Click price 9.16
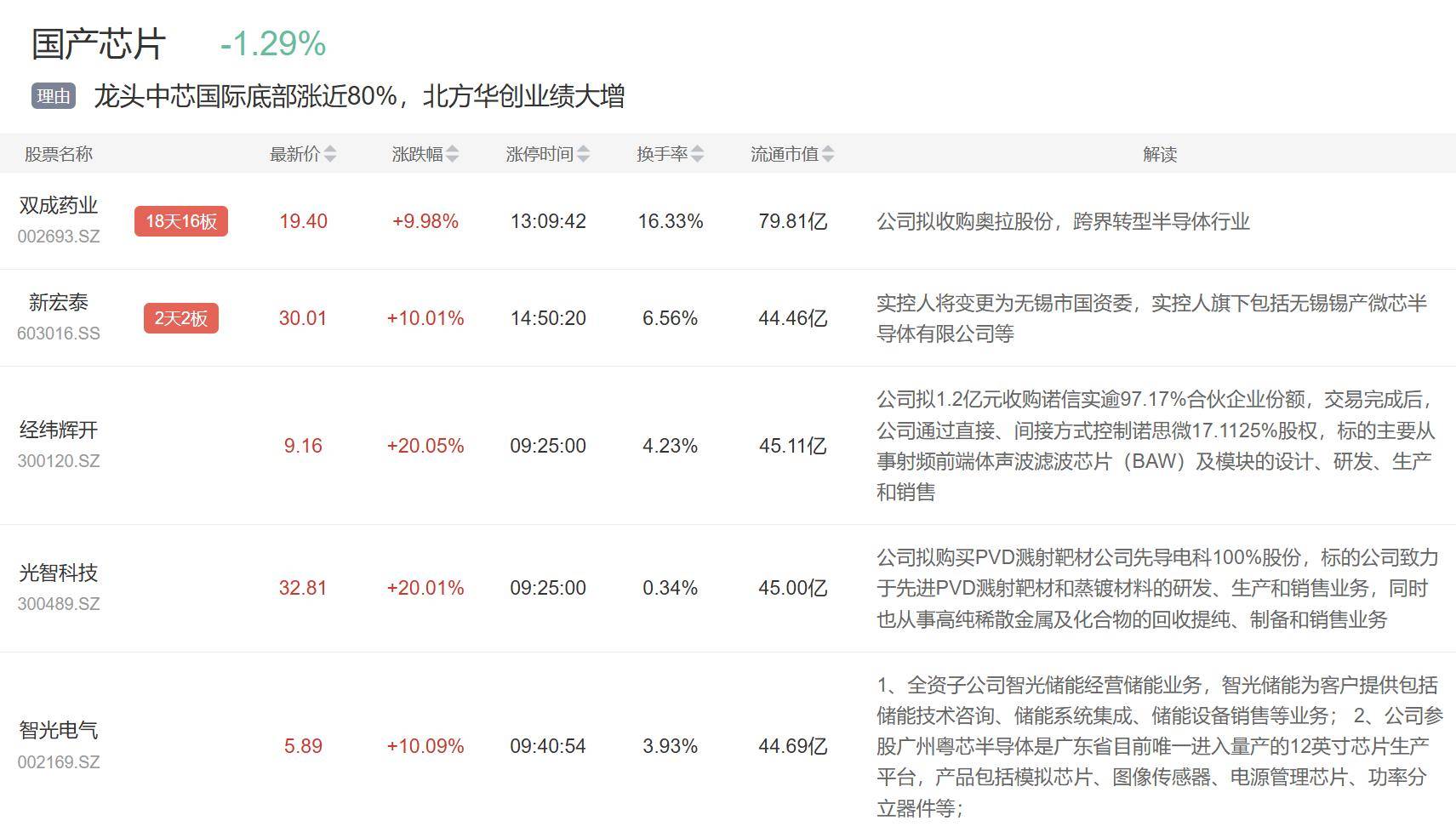 point(303,446)
